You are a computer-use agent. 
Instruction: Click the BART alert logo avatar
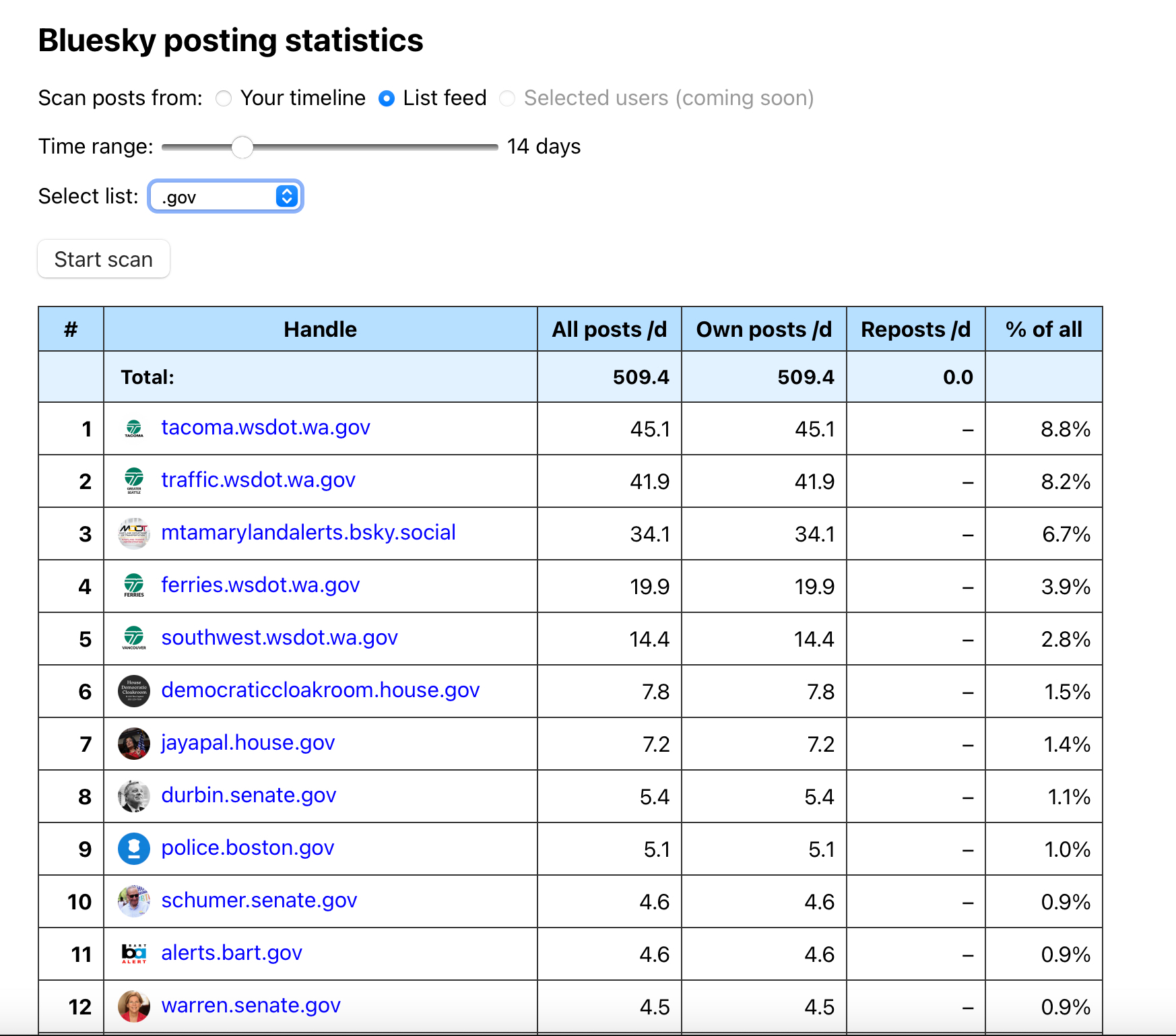coord(134,954)
